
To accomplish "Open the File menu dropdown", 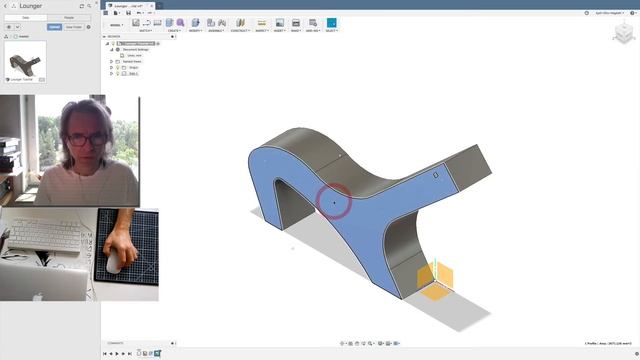I will tap(116, 13).
